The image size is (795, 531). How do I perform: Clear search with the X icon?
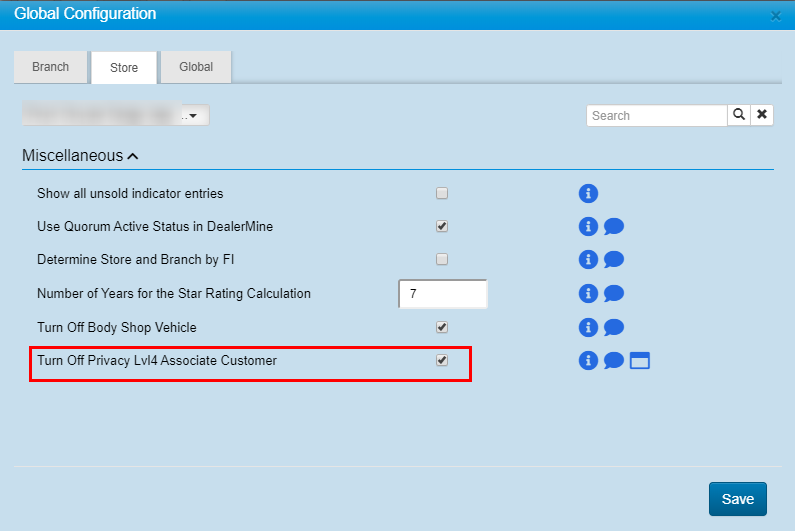tap(763, 115)
